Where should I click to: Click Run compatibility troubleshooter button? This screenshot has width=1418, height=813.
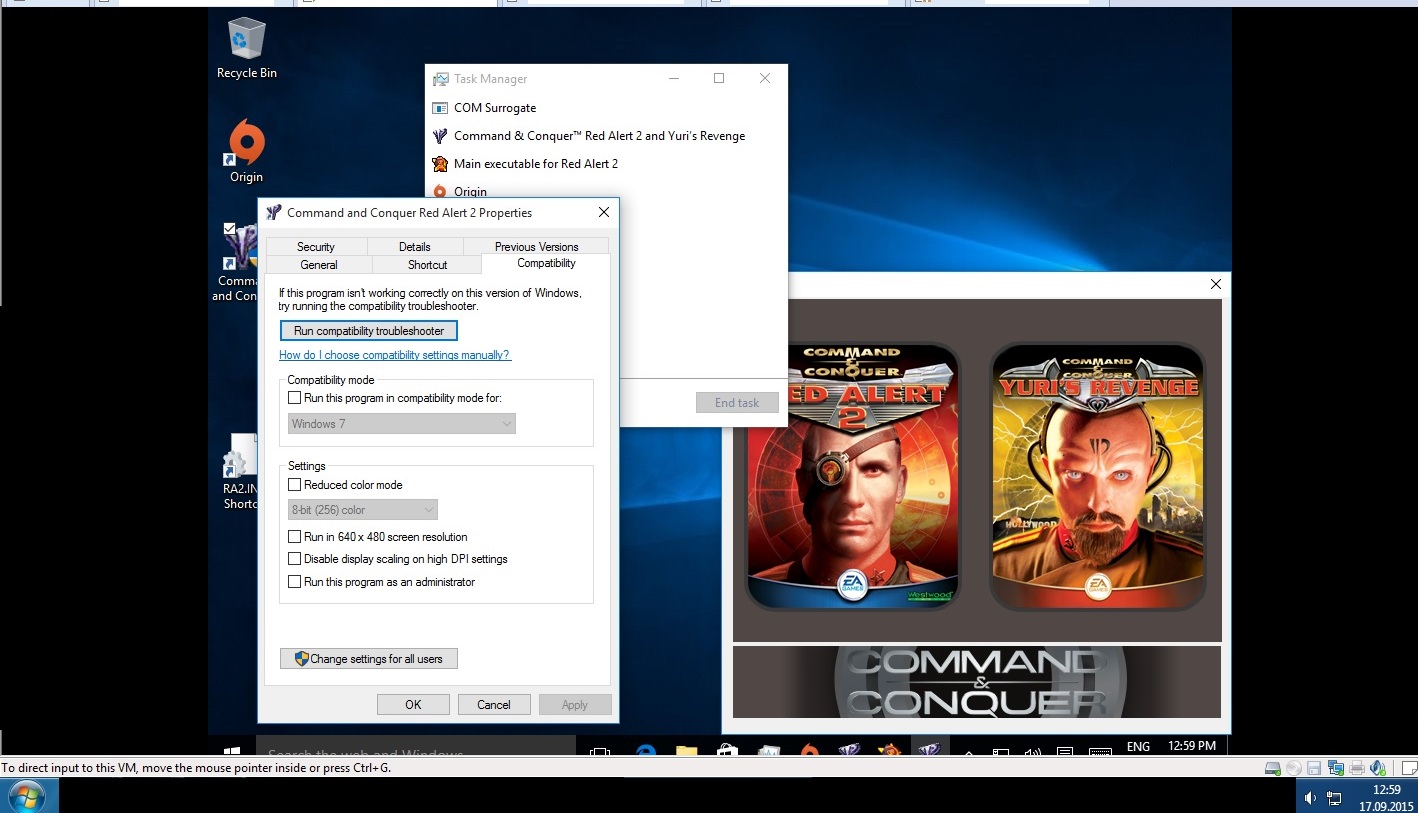coord(369,331)
